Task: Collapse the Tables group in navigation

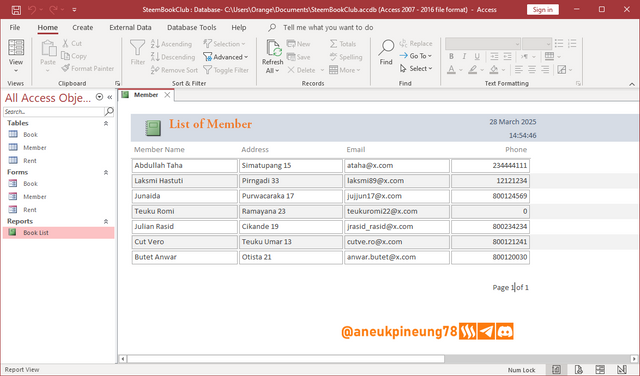Action: point(106,123)
